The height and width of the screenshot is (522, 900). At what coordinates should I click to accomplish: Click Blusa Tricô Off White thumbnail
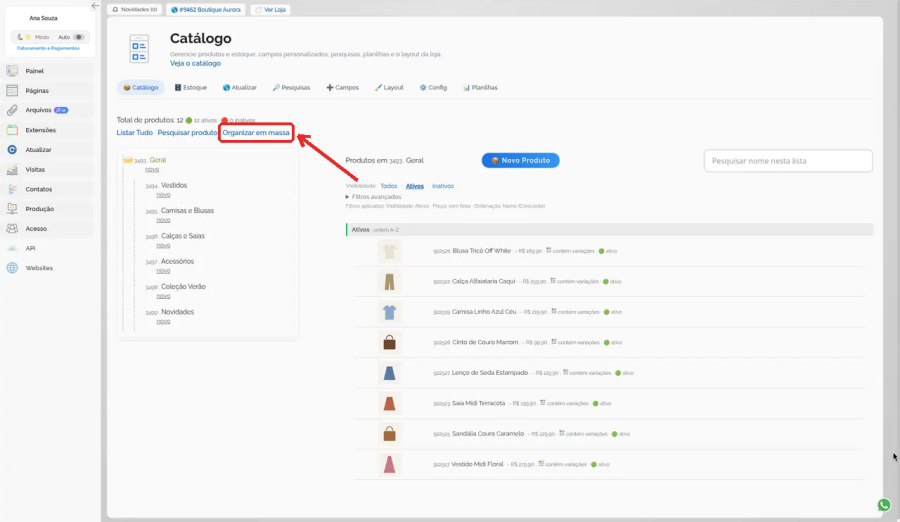pos(389,252)
